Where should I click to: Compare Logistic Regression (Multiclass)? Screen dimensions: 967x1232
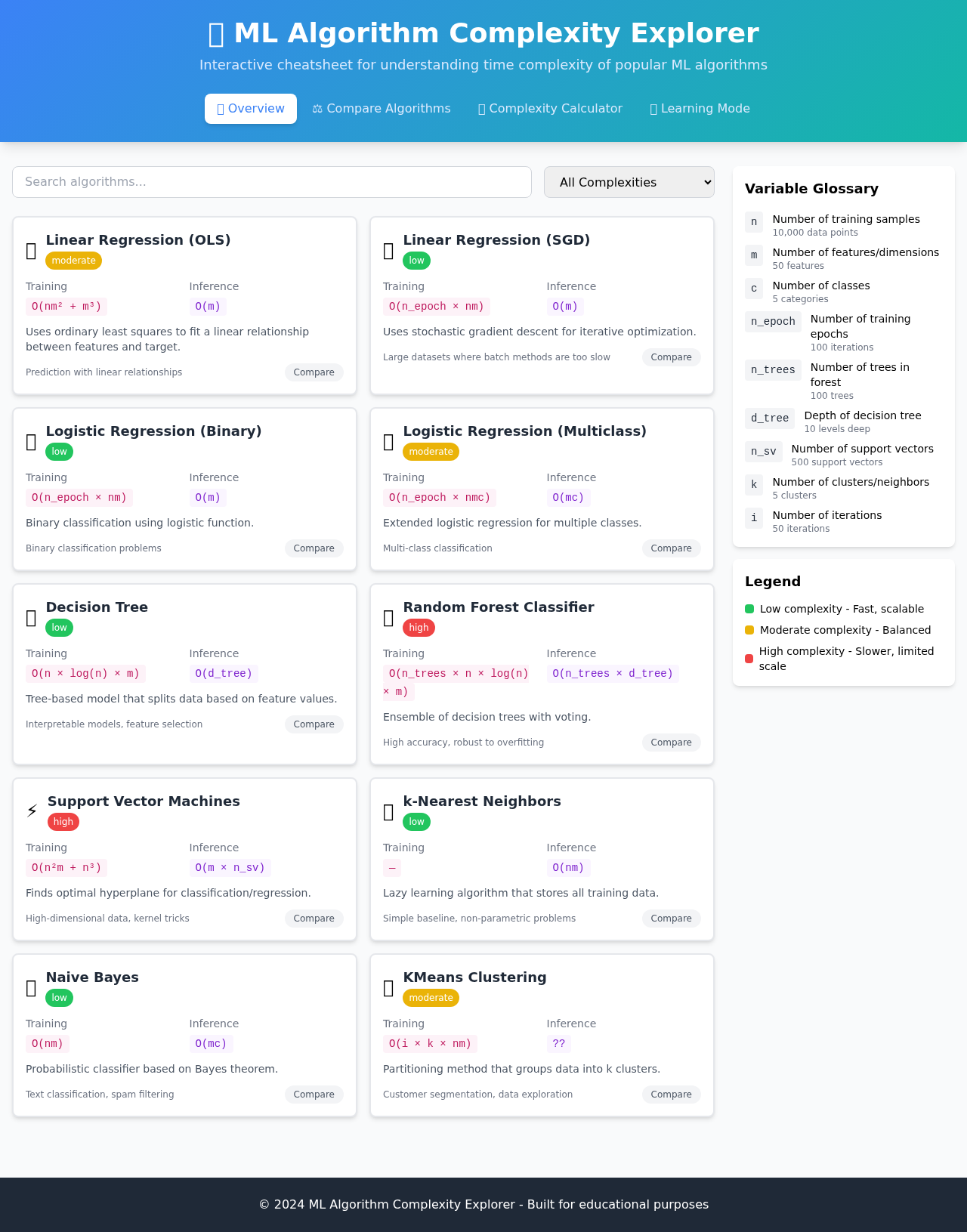(x=672, y=548)
